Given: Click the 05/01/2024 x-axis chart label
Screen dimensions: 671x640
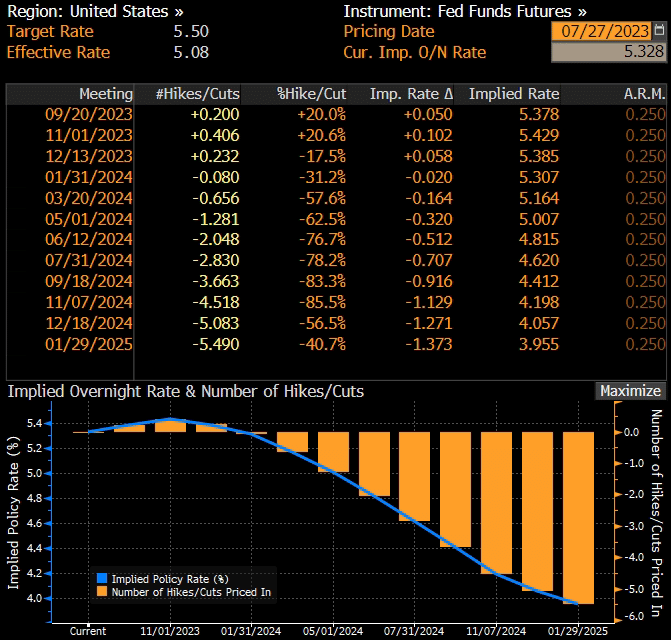Looking at the screenshot, I should click(333, 631).
